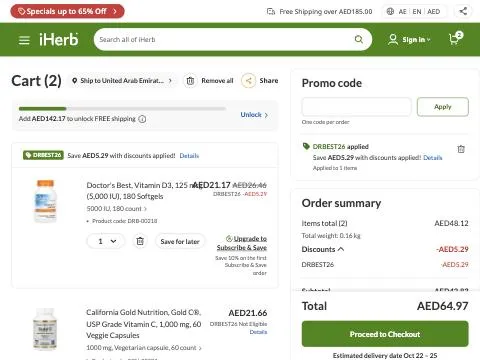
Task: Focus the promo code input field
Action: coord(356,107)
